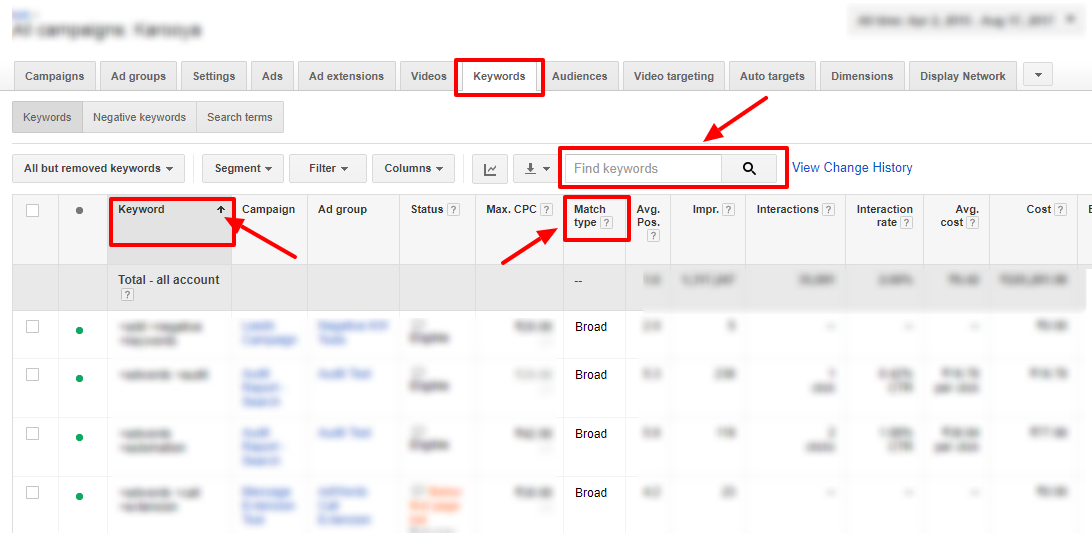Open All but removed keywords dropdown
The image size is (1092, 533).
pyautogui.click(x=98, y=169)
